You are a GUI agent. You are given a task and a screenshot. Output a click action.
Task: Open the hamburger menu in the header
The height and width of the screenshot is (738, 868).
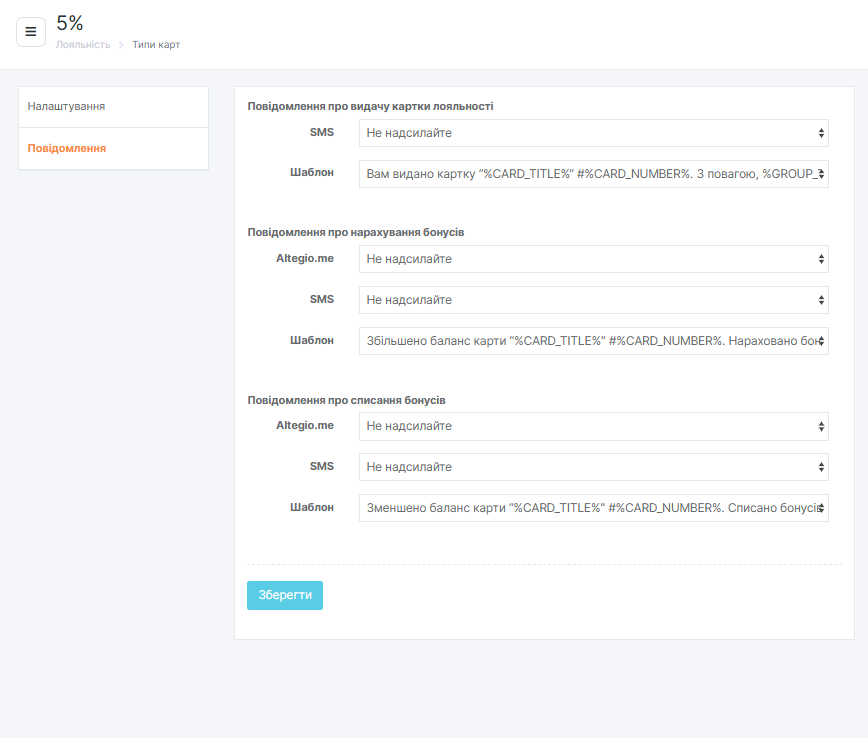31,31
